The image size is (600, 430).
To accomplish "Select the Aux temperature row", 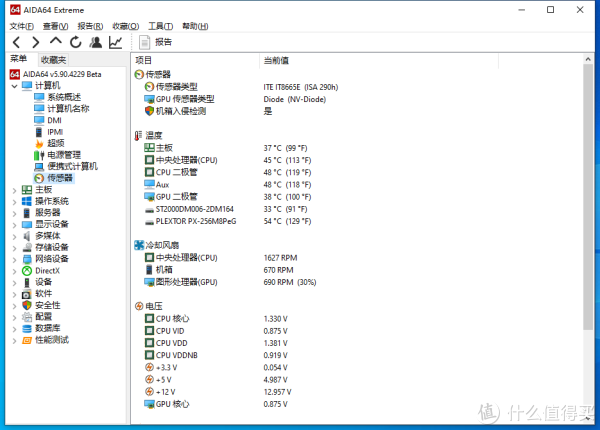I will coord(228,185).
